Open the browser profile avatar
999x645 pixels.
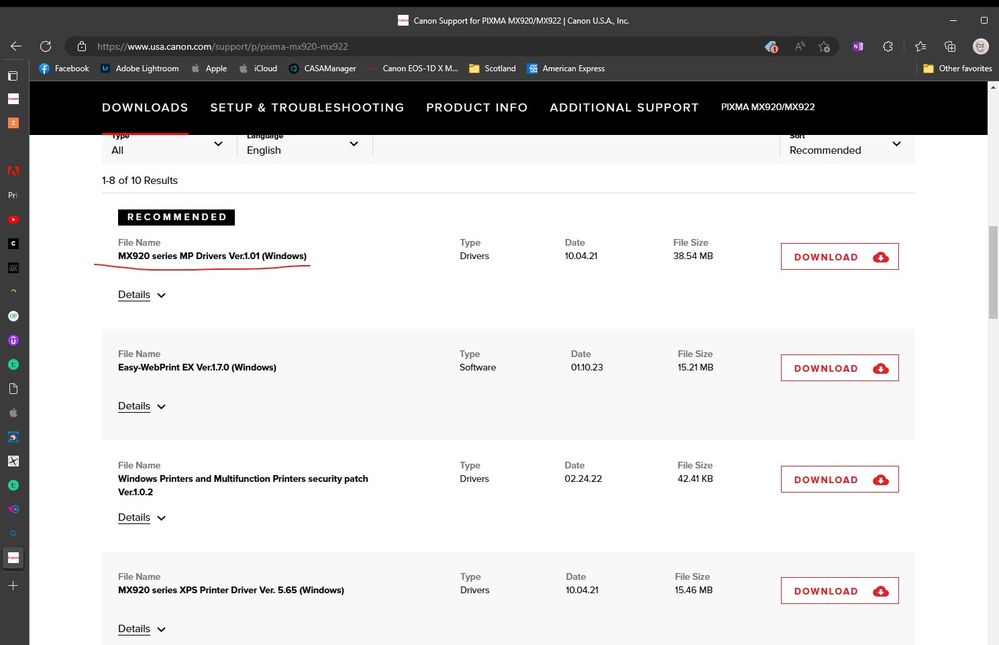click(x=981, y=46)
